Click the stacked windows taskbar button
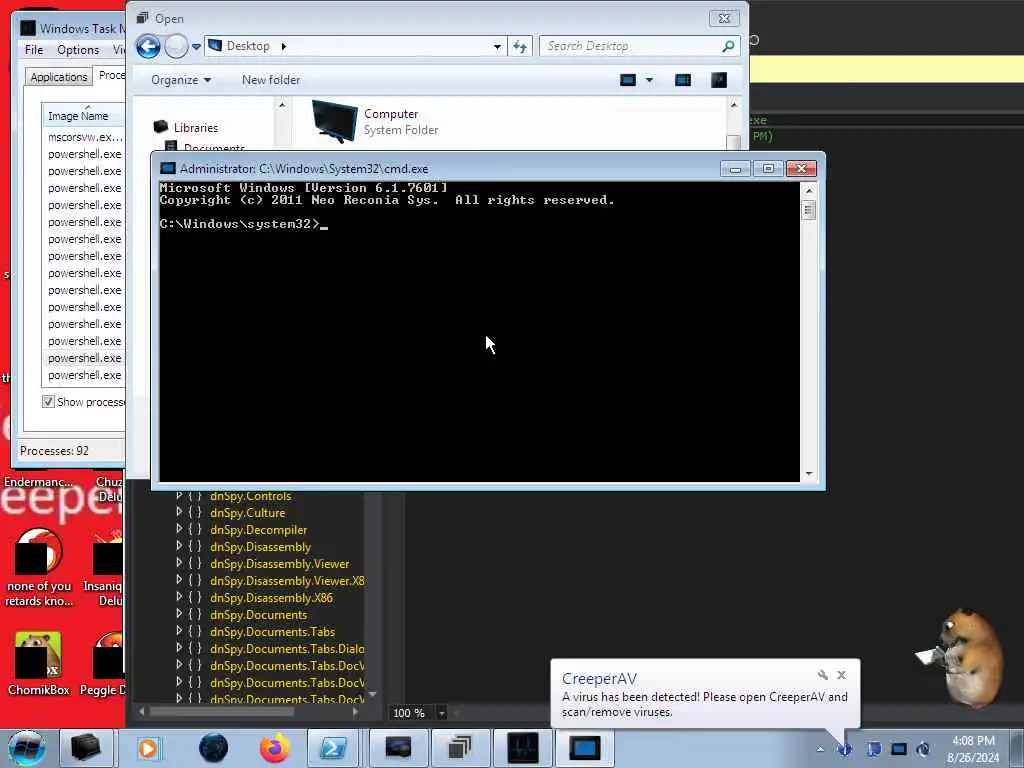This screenshot has height=768, width=1024. click(460, 748)
